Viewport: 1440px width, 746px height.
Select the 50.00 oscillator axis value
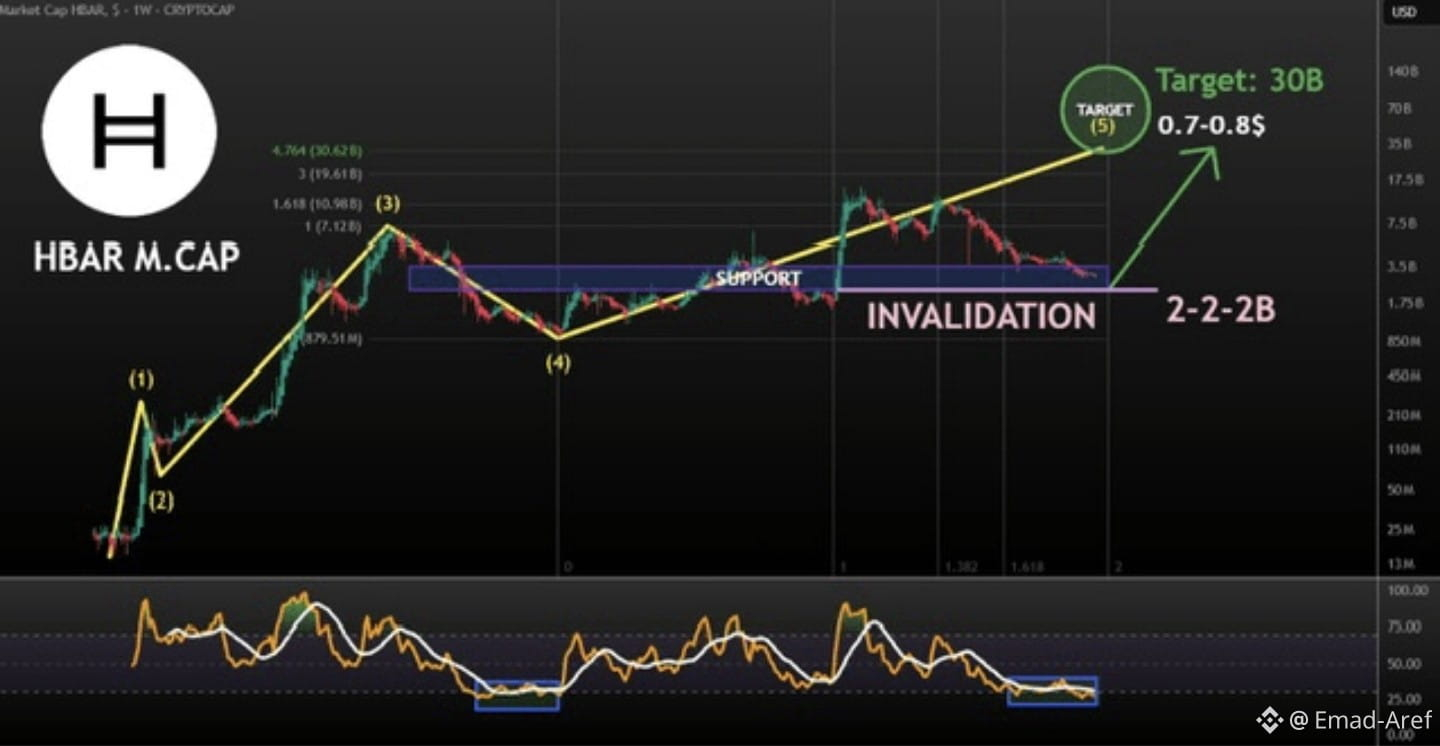(x=1404, y=663)
